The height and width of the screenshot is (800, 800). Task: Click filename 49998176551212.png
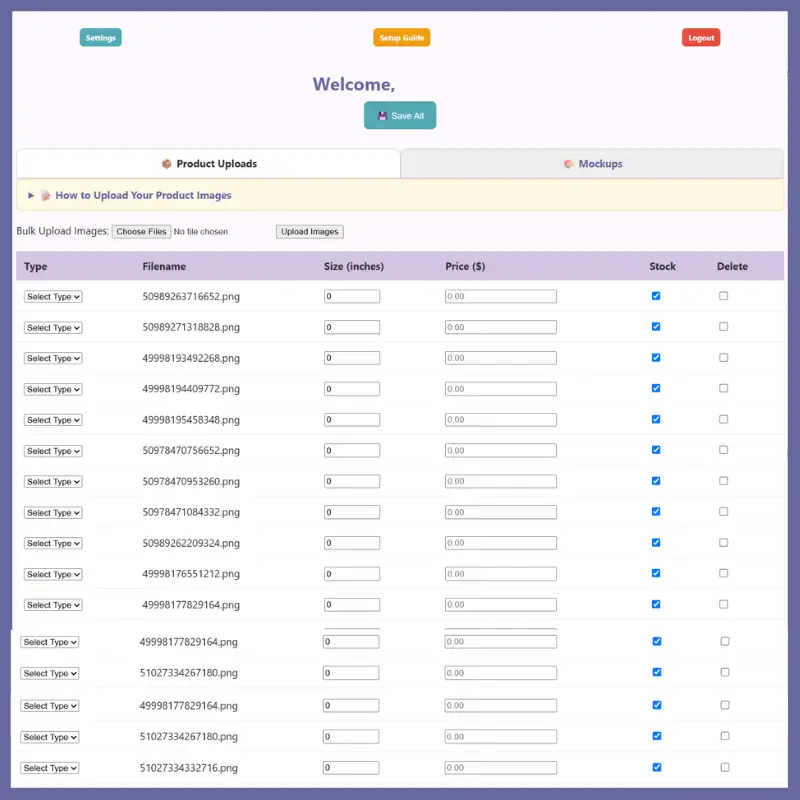pyautogui.click(x=191, y=574)
